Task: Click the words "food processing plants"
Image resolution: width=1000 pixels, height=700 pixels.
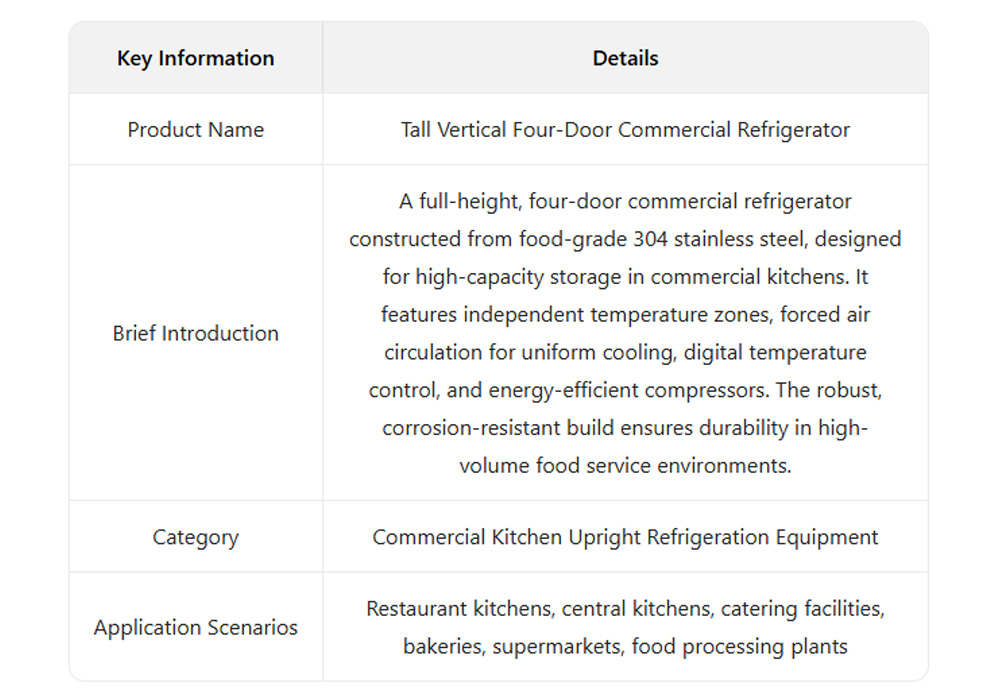Action: click(x=739, y=646)
